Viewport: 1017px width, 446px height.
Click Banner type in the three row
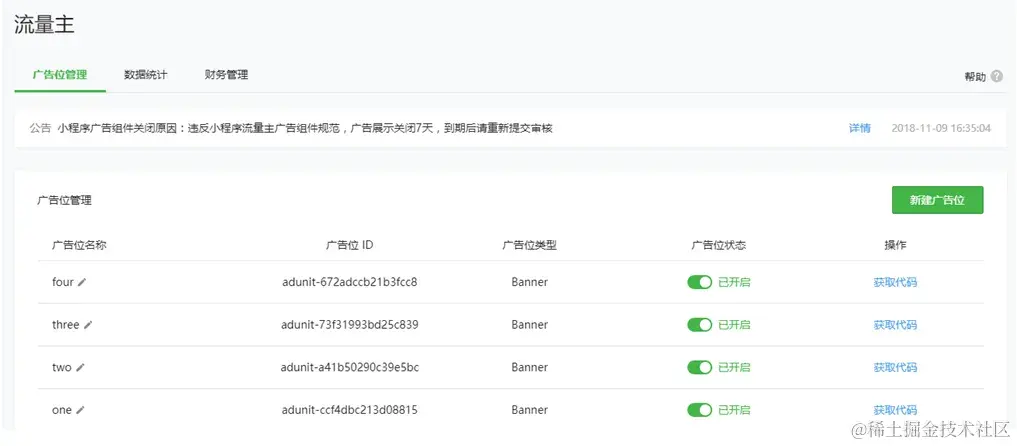529,325
